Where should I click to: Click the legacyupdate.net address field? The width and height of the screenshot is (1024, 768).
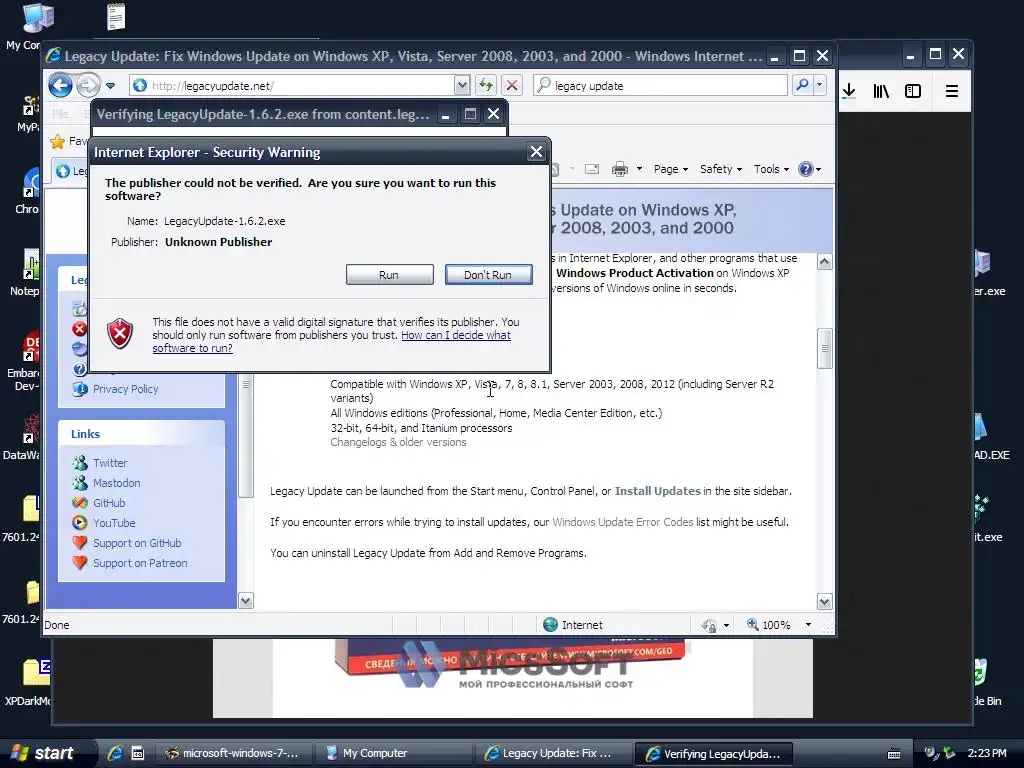(292, 86)
